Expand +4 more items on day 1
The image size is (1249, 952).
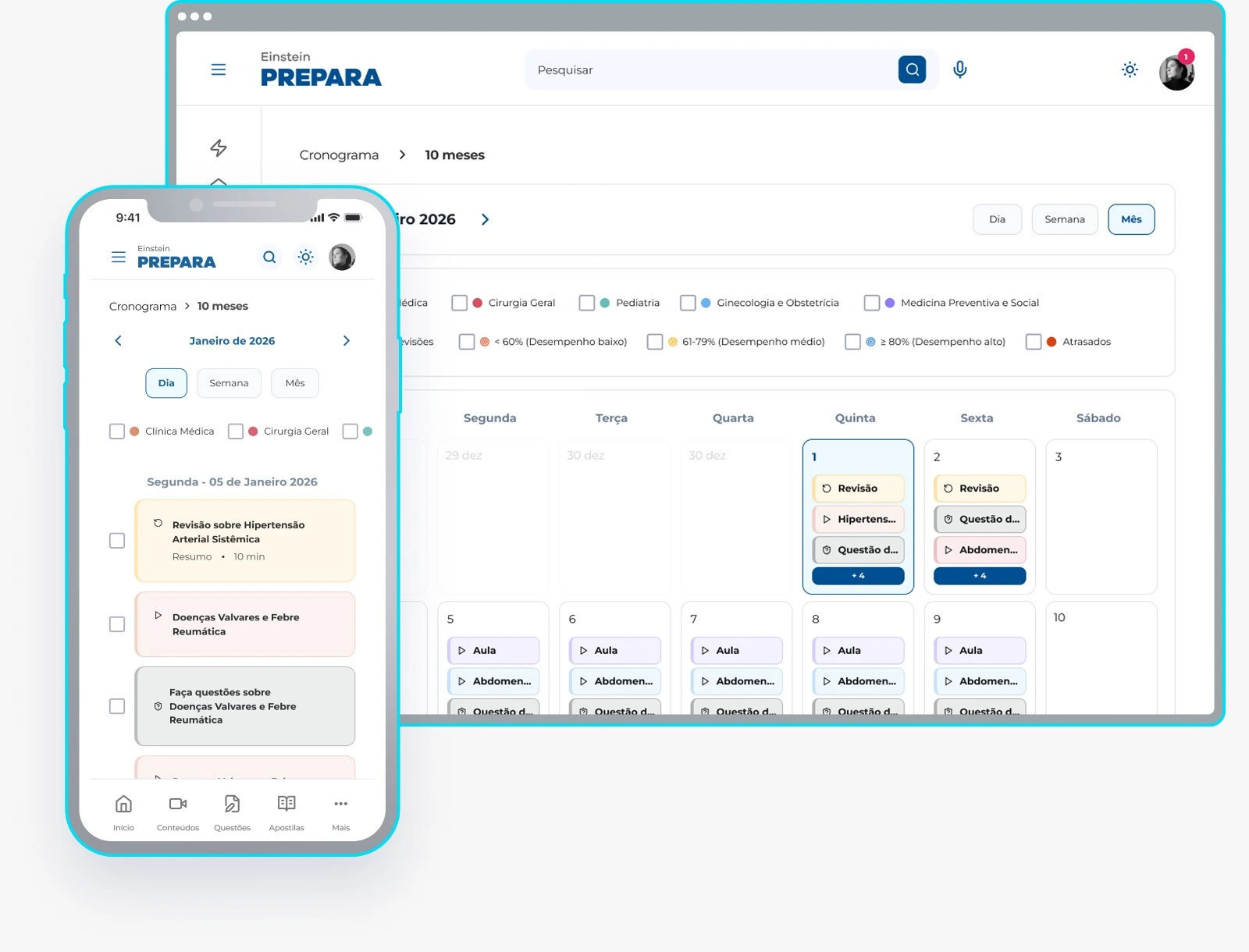click(858, 576)
